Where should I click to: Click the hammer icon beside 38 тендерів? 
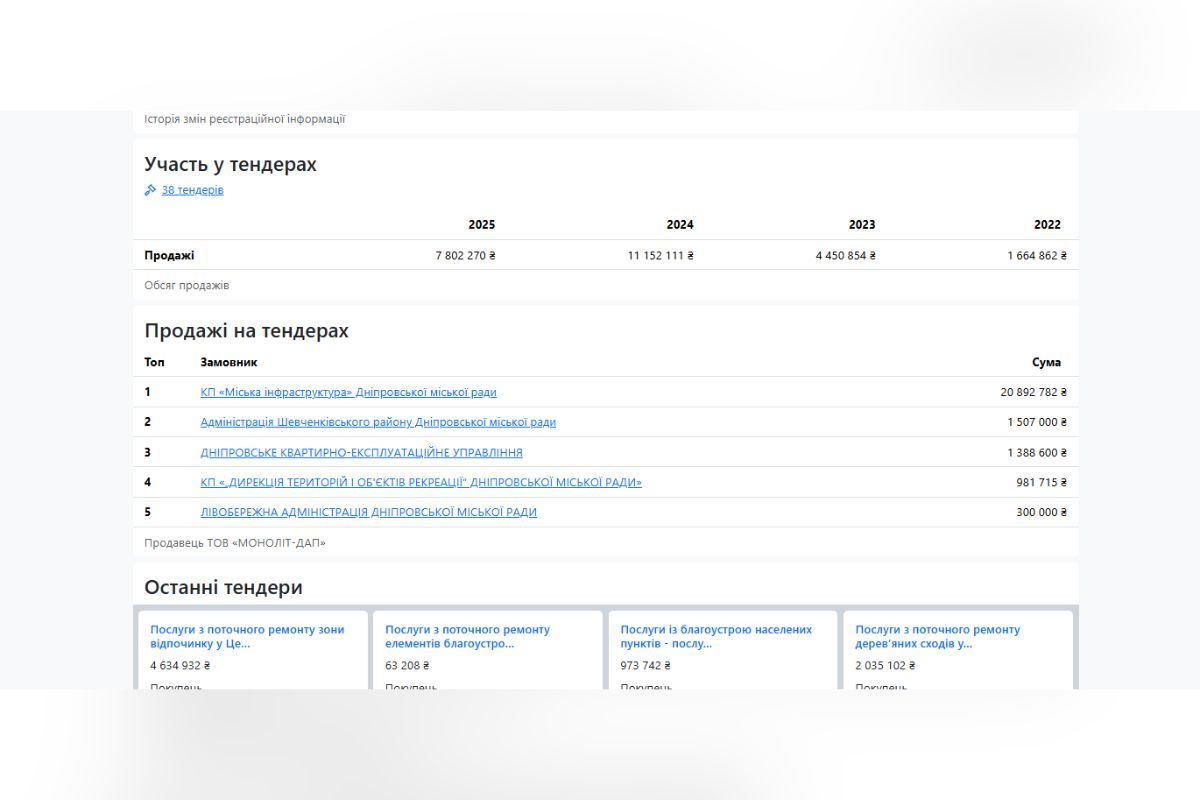click(x=150, y=190)
